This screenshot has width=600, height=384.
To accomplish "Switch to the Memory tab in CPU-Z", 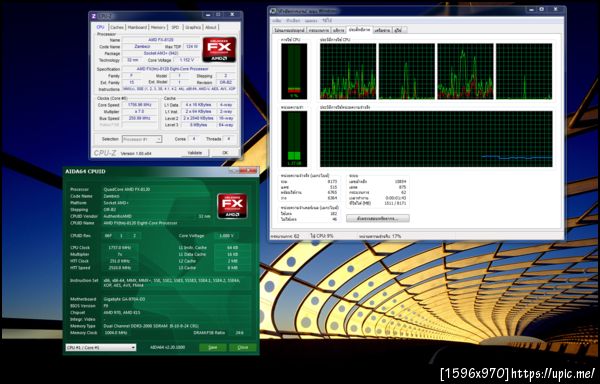I will pyautogui.click(x=158, y=28).
